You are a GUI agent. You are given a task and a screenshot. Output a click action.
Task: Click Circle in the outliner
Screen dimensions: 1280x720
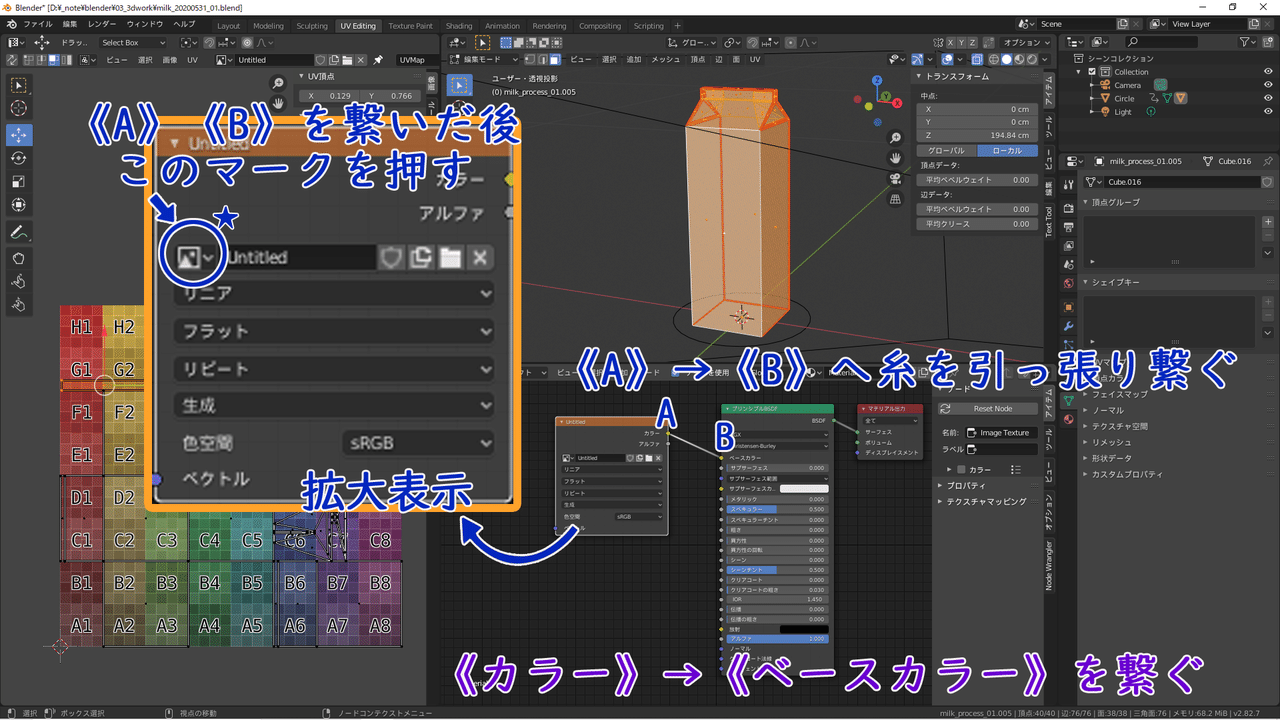pos(1124,98)
